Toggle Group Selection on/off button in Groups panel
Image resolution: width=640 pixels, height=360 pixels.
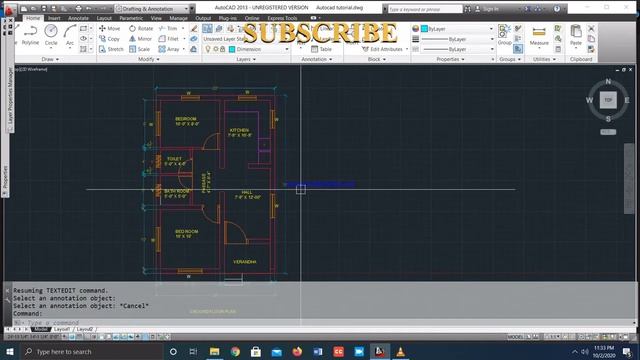point(518,49)
